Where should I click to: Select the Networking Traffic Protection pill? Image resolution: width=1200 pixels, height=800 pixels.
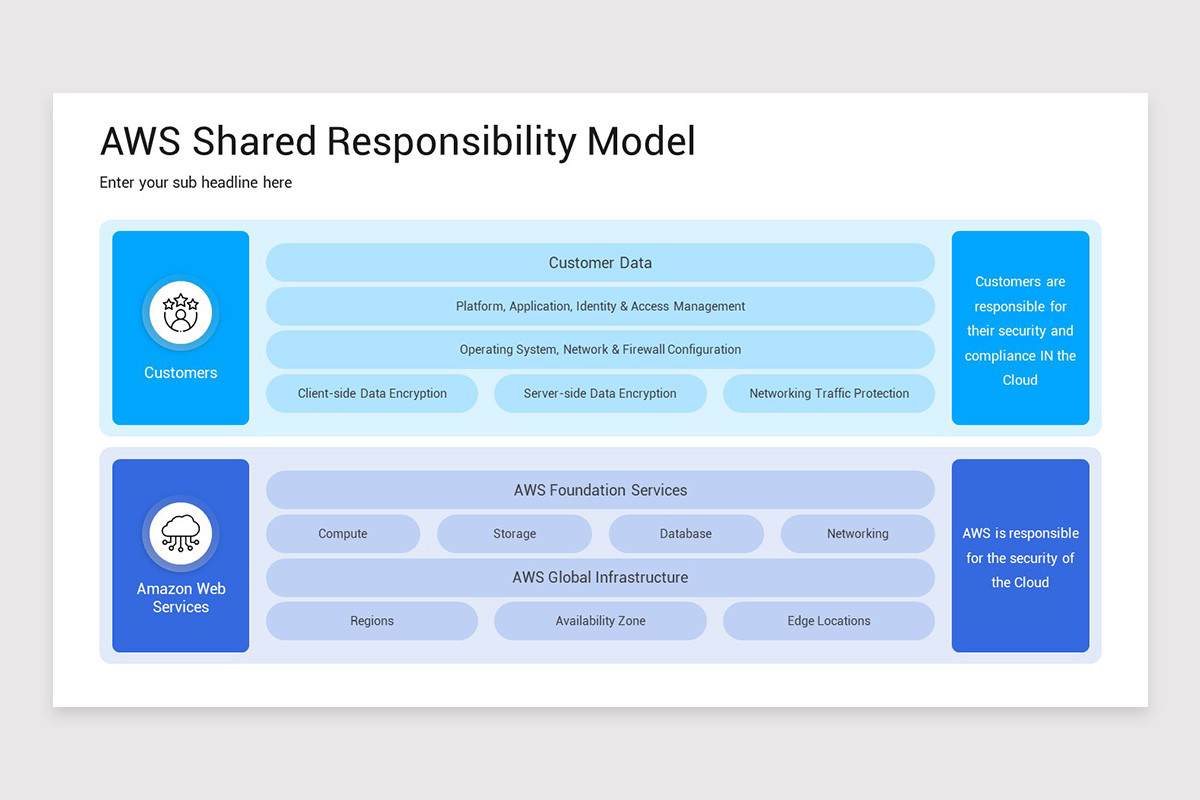(828, 393)
